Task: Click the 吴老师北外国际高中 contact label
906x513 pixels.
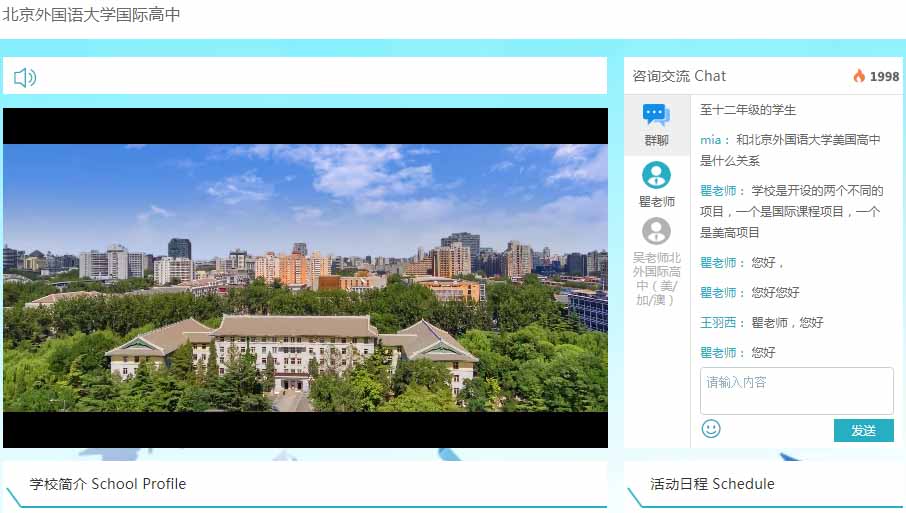Action: [656, 278]
